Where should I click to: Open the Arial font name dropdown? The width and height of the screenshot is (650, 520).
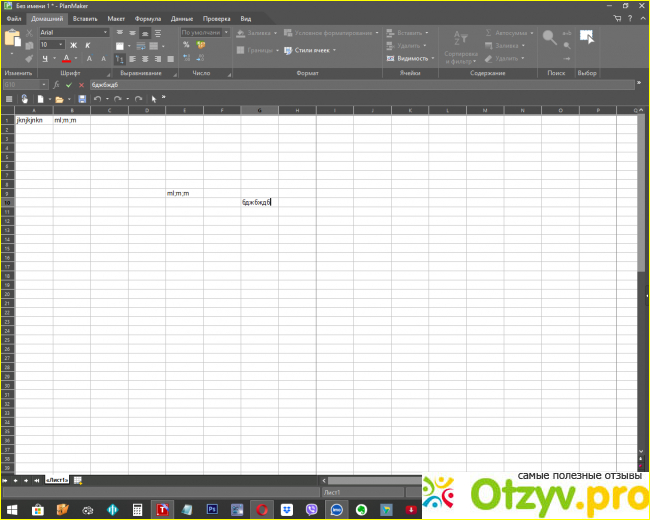tap(74, 32)
